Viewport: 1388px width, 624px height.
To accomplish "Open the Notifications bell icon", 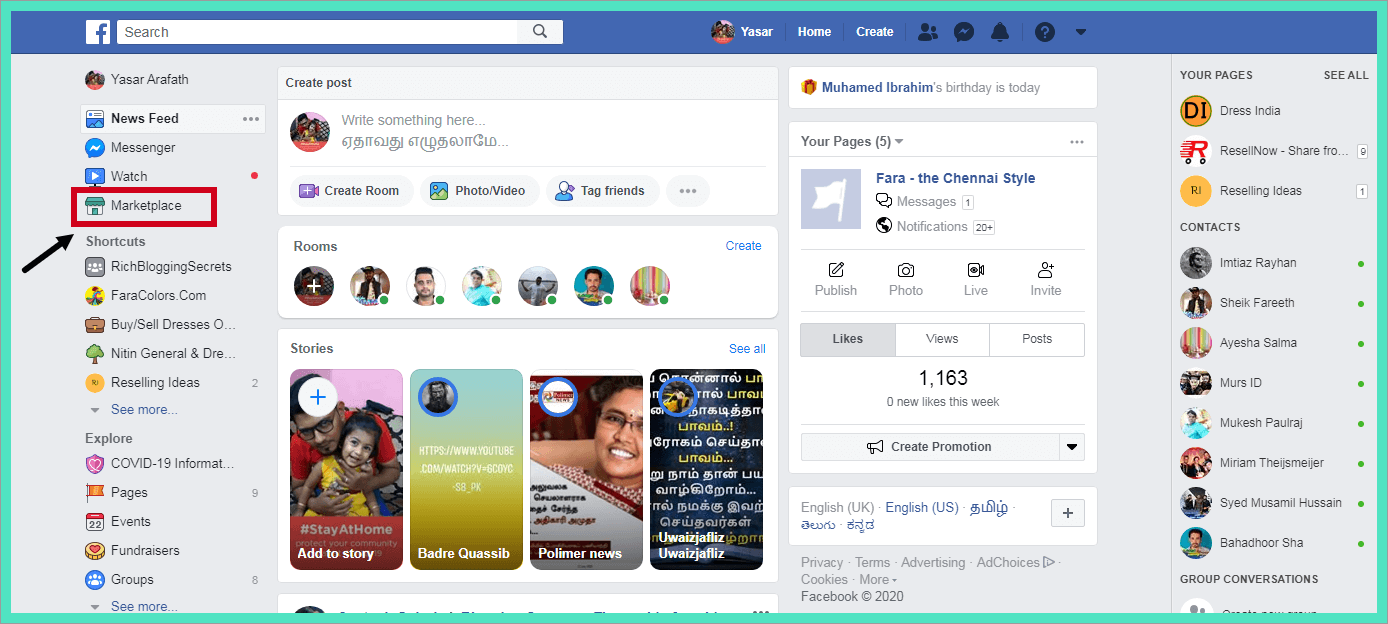I will pos(1000,32).
